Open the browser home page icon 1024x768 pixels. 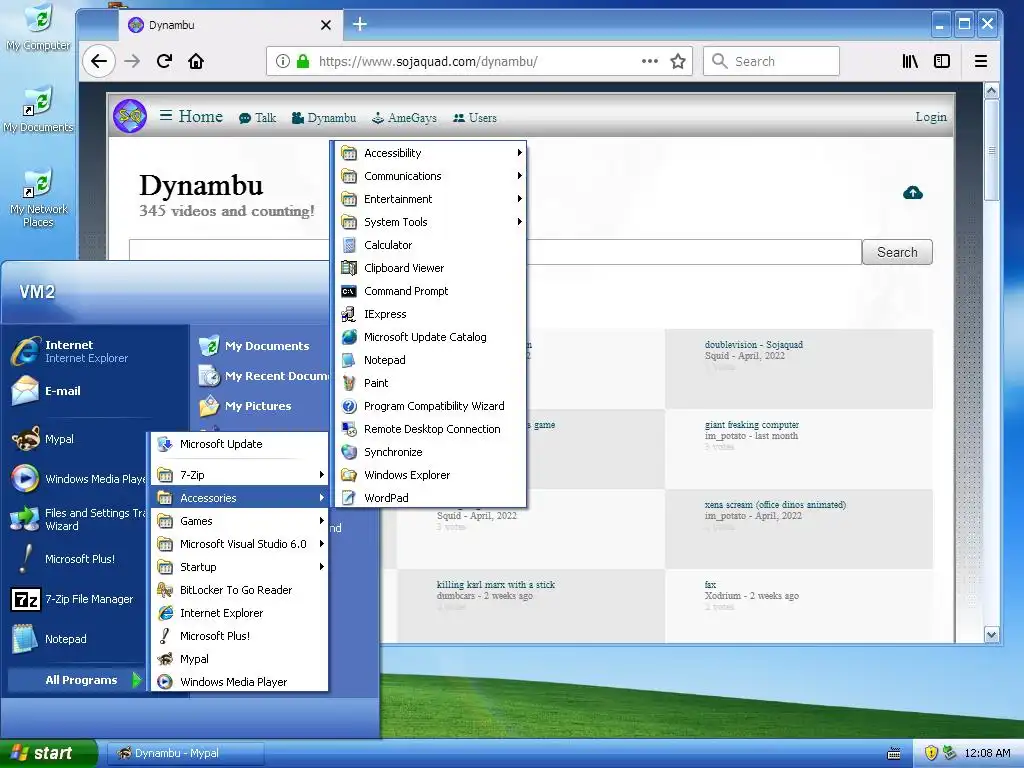tap(196, 61)
